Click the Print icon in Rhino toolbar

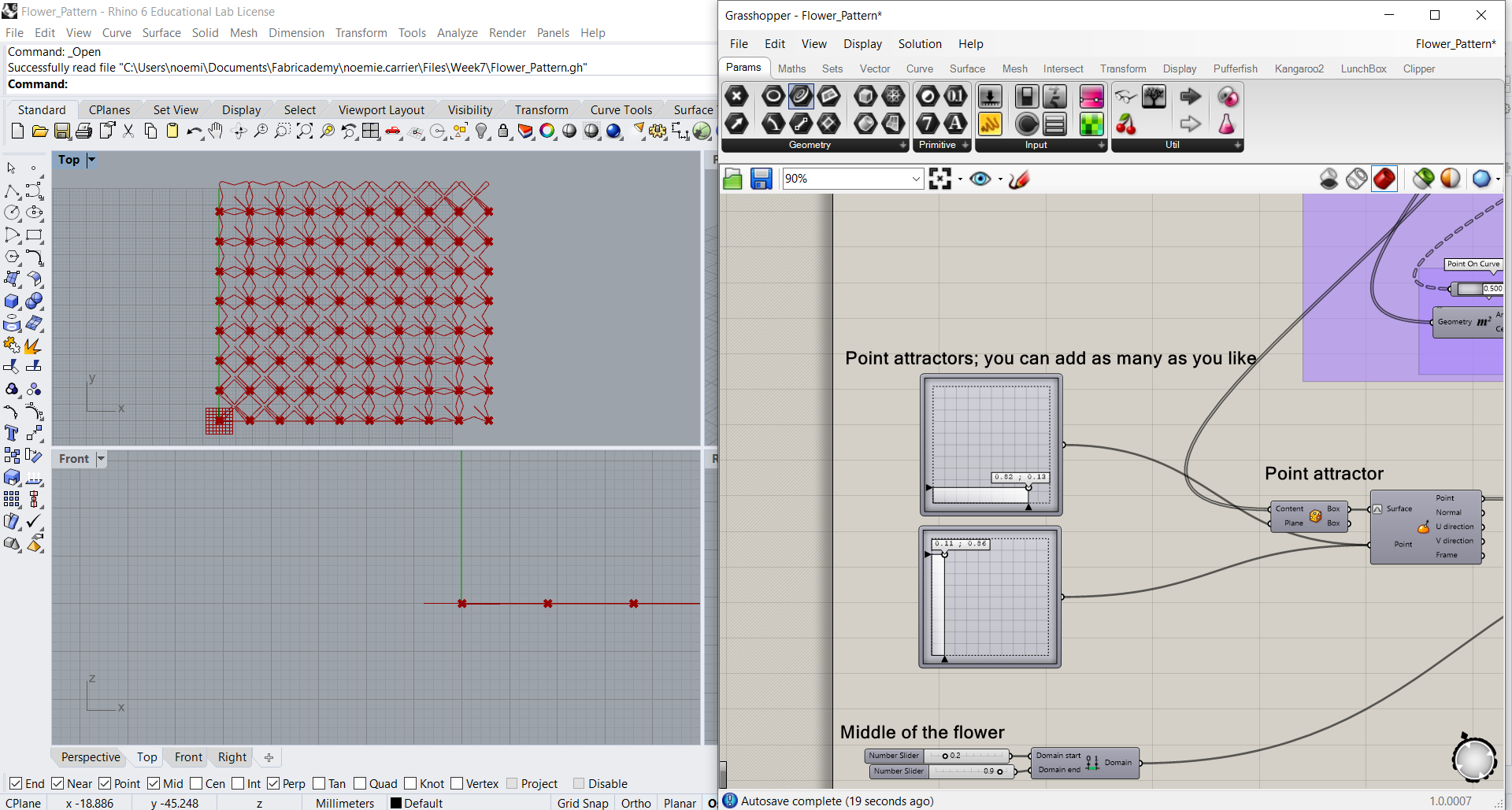[x=84, y=131]
